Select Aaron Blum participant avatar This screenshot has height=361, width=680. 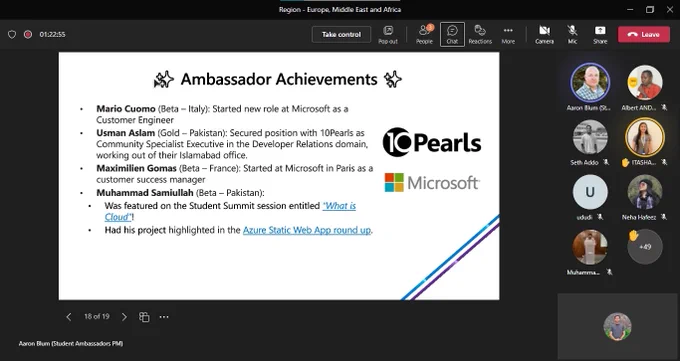tap(590, 82)
